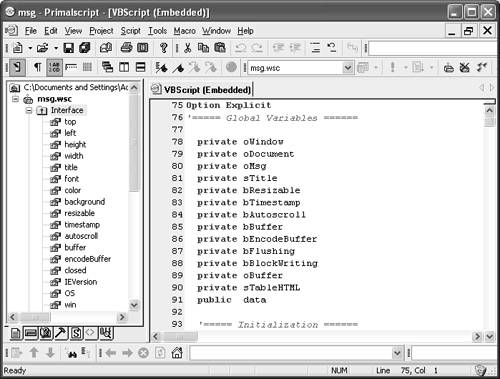Toggle the nexus panel button at left of second toolbar
This screenshot has height=379, width=500.
click(17, 67)
